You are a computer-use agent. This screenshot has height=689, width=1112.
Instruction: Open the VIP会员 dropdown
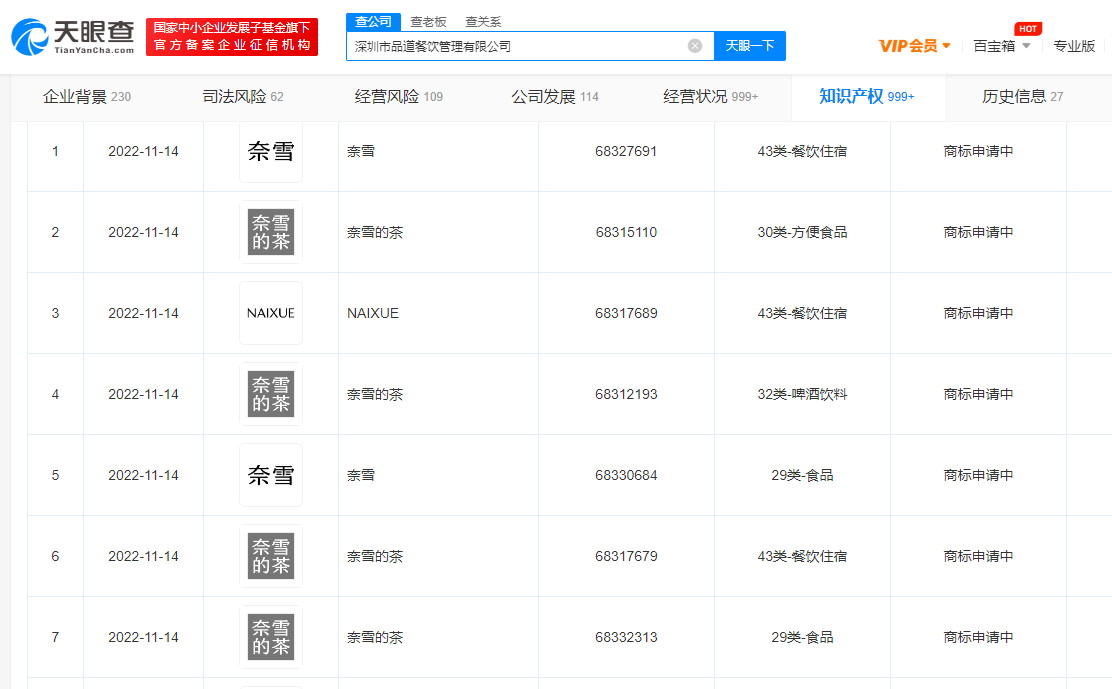914,46
